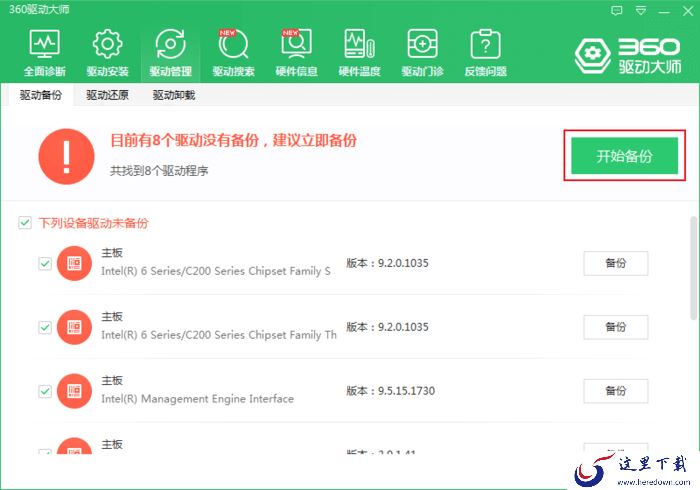
Task: Click text 共找到8个驱动程序
Action: [x=159, y=170]
